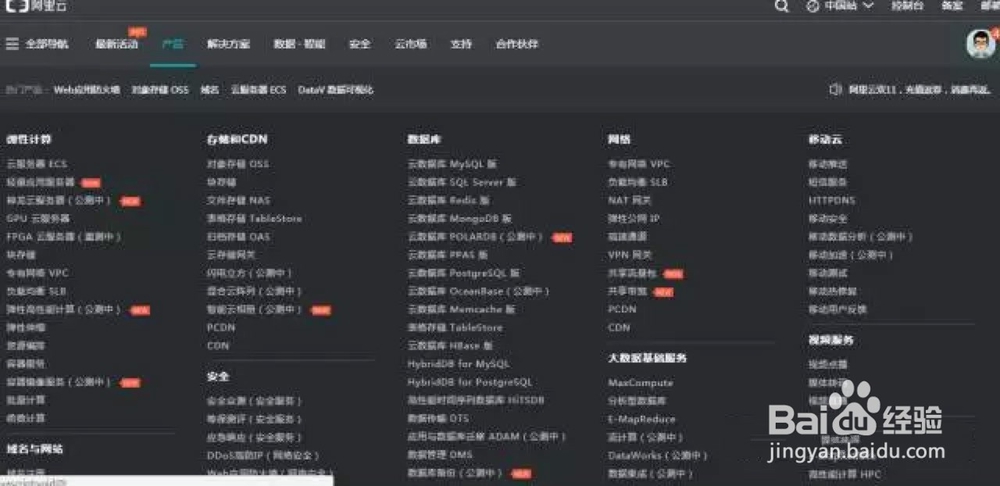1000x486 pixels.
Task: Open the HPC high-performance computing link
Action: point(844,474)
